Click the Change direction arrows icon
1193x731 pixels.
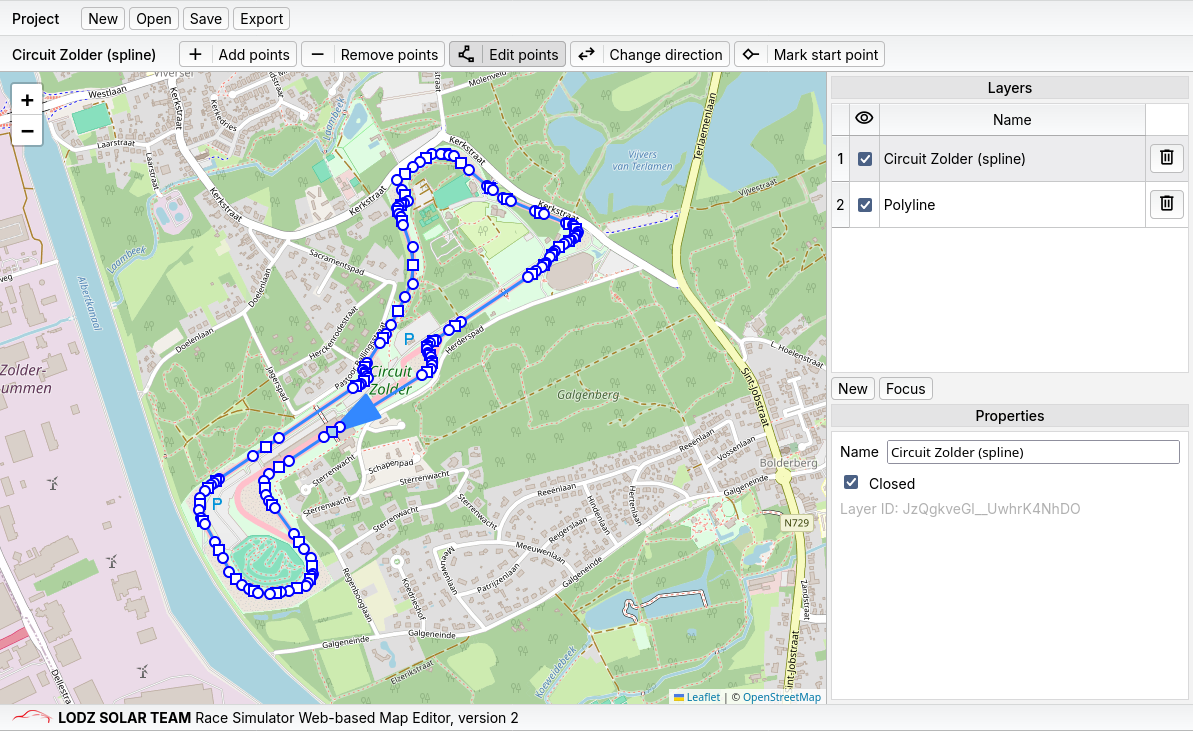[587, 54]
